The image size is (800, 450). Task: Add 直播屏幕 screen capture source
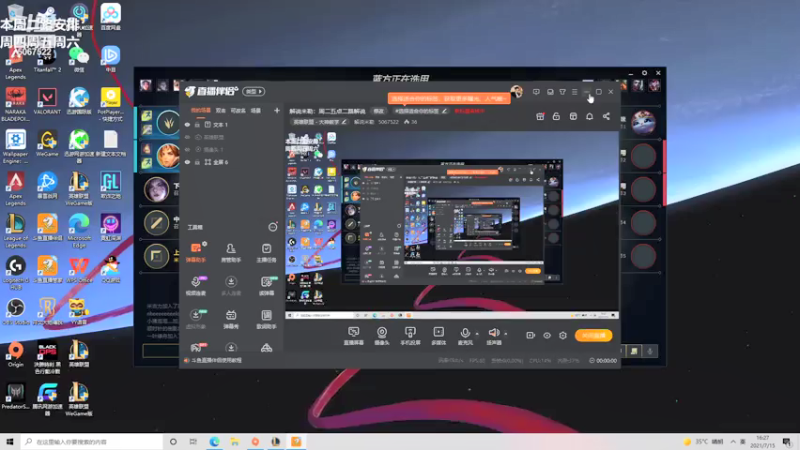click(x=354, y=336)
